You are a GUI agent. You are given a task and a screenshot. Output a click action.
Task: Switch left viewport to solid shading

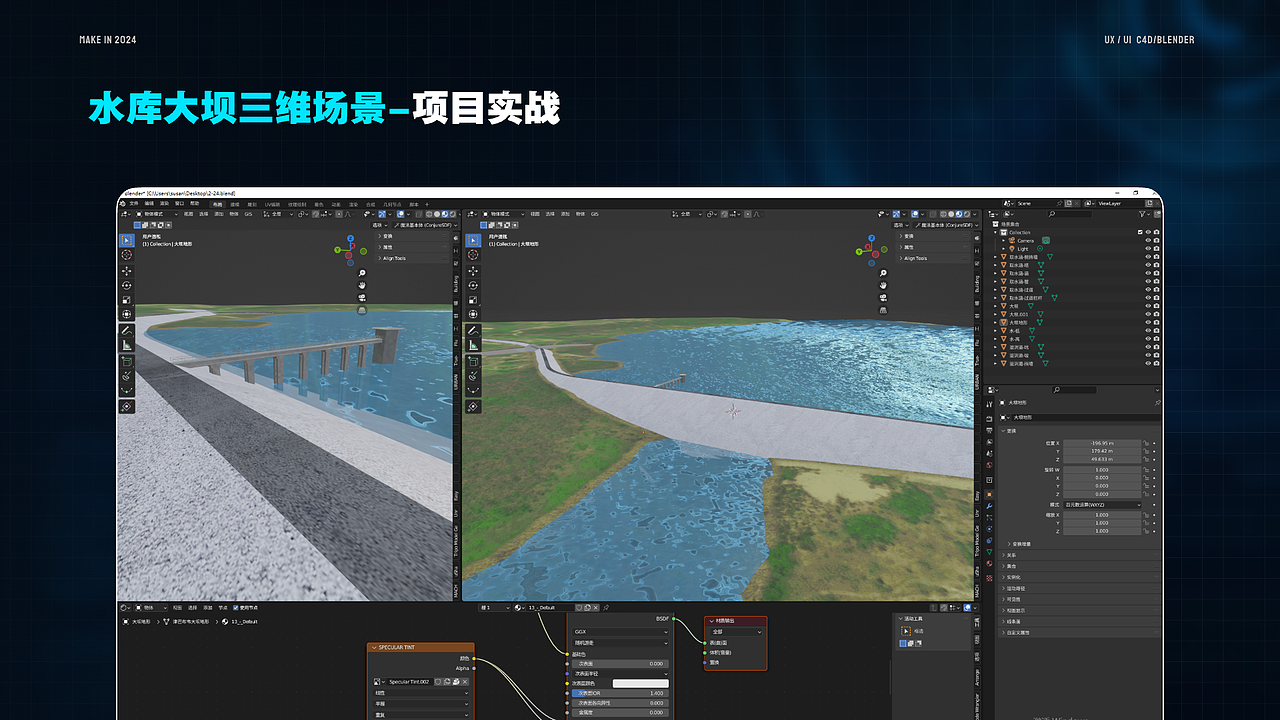[x=437, y=214]
